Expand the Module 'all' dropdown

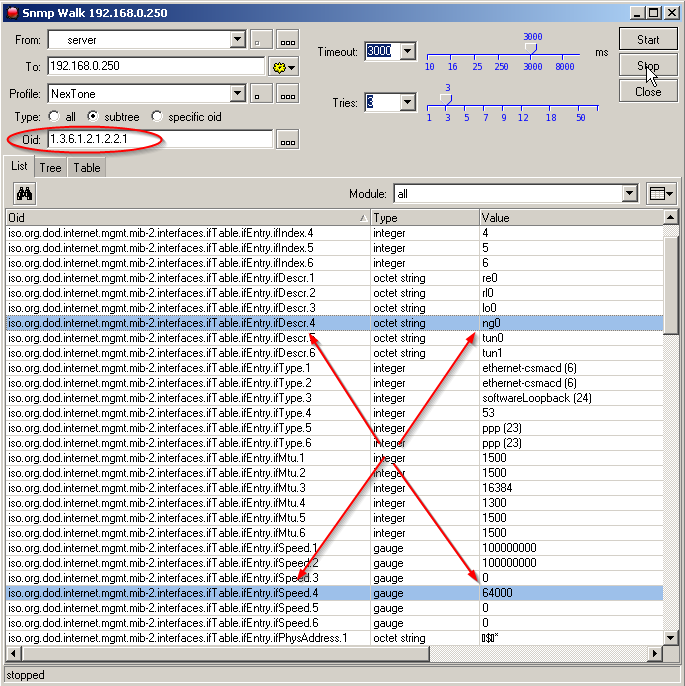coord(629,193)
